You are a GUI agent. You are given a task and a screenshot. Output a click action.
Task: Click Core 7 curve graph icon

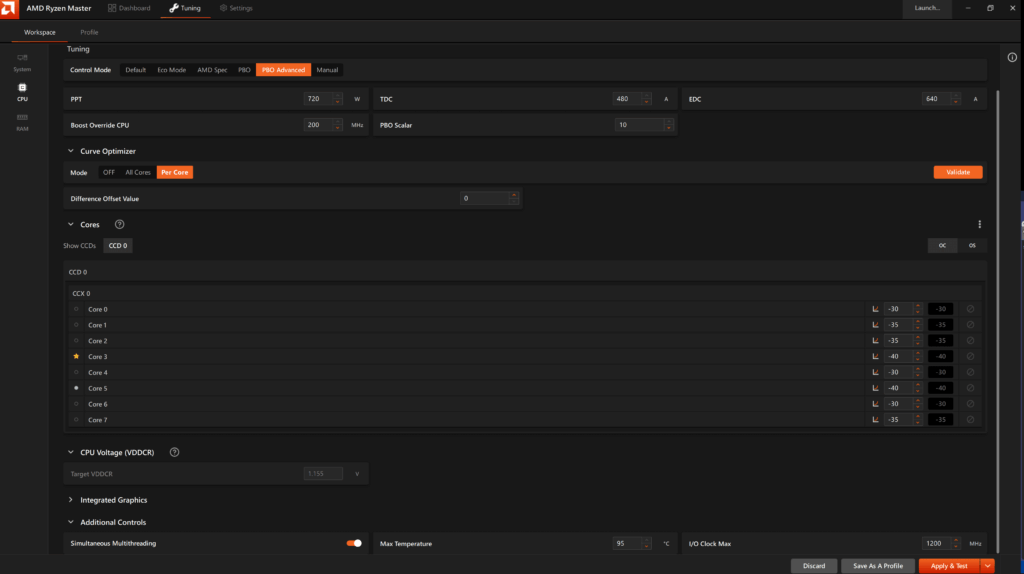pos(875,419)
